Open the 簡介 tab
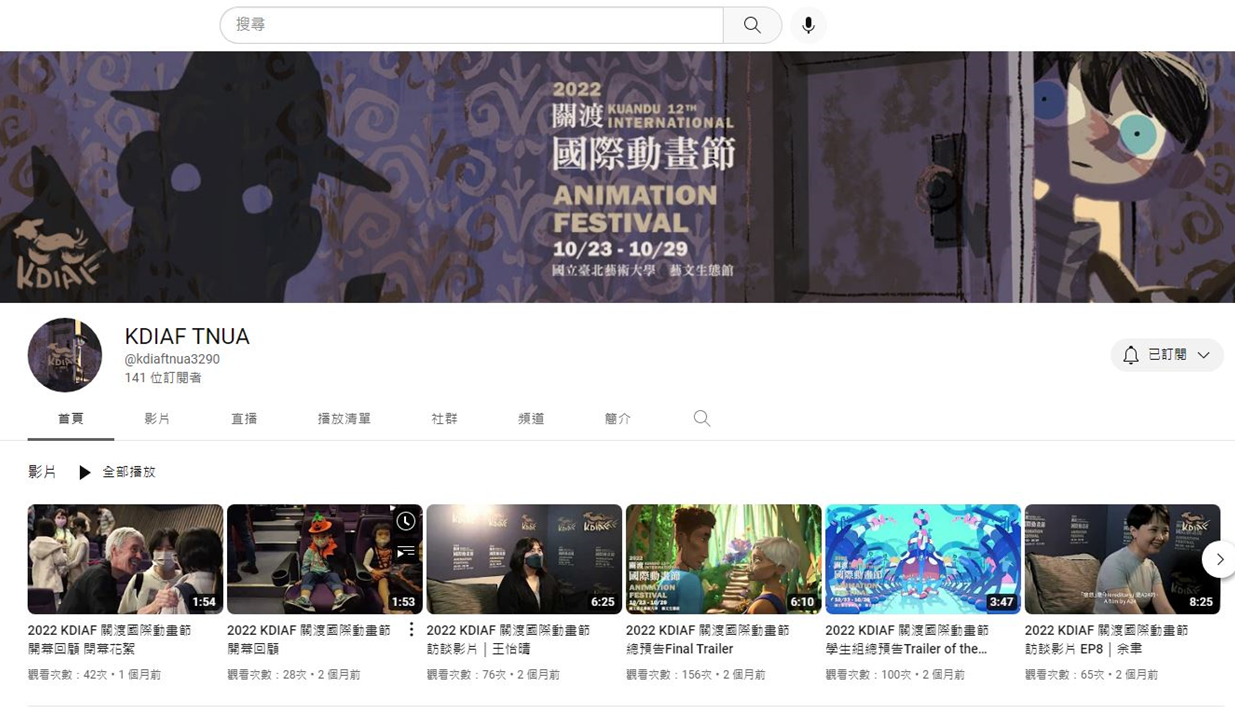This screenshot has height=714, width=1235. coord(618,419)
